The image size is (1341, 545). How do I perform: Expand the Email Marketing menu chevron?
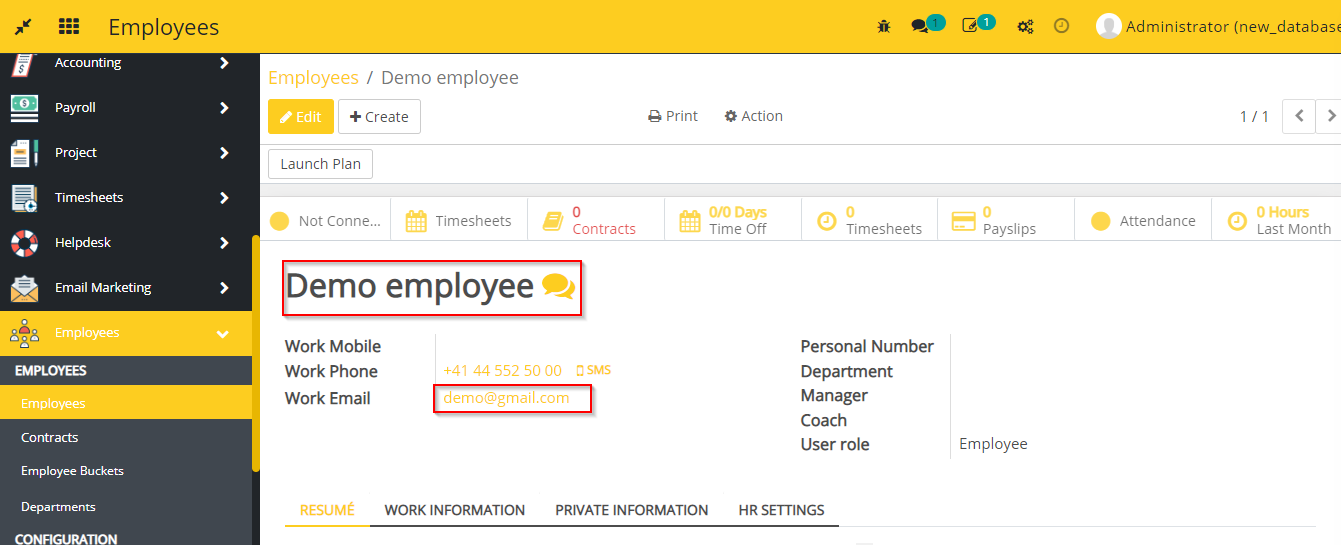[x=224, y=288]
